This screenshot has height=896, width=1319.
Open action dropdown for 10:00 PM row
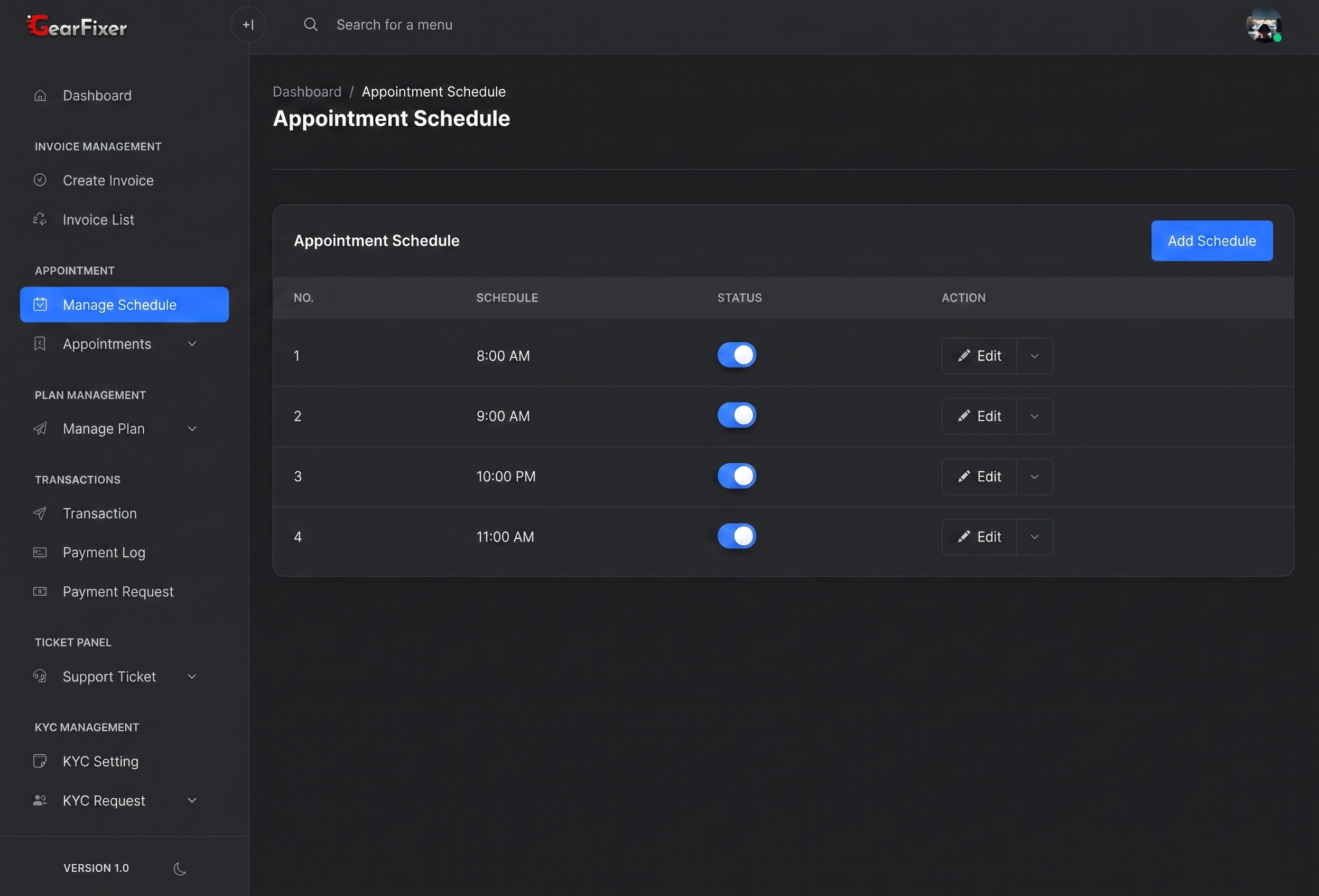[x=1034, y=476]
